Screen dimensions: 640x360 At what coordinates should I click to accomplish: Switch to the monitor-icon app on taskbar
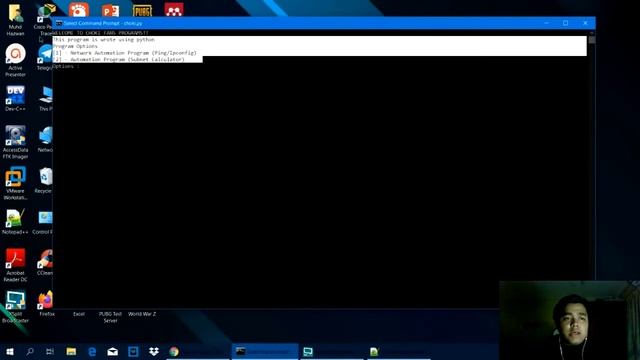[331, 351]
